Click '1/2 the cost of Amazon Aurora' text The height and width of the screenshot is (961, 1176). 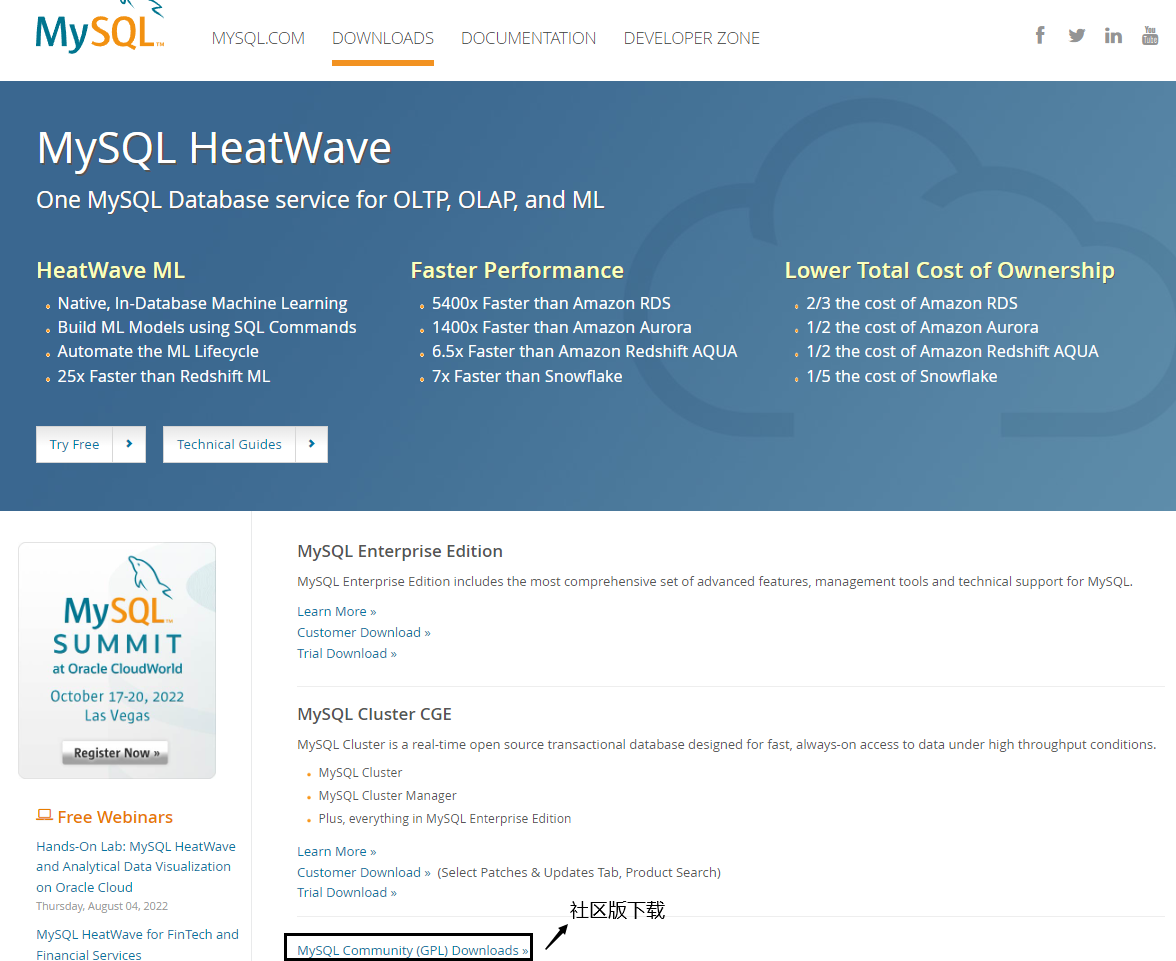click(x=922, y=328)
